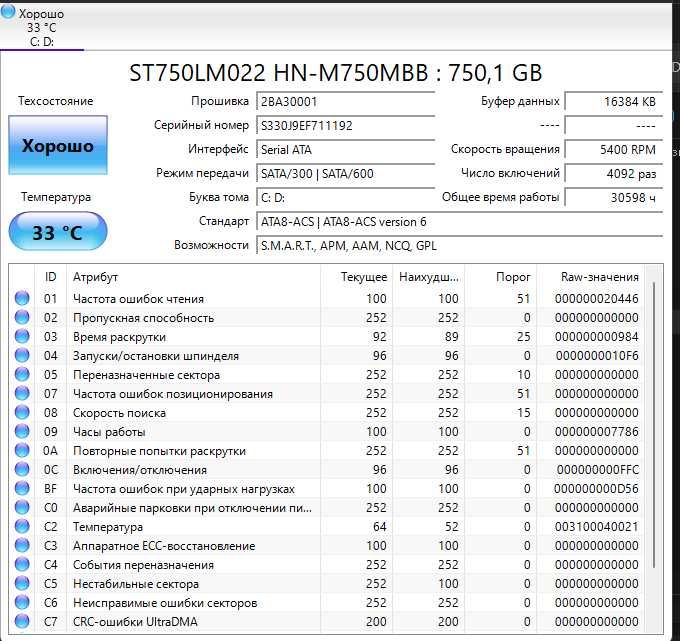
Task: Click raw value 00000000D56
Action: point(596,489)
